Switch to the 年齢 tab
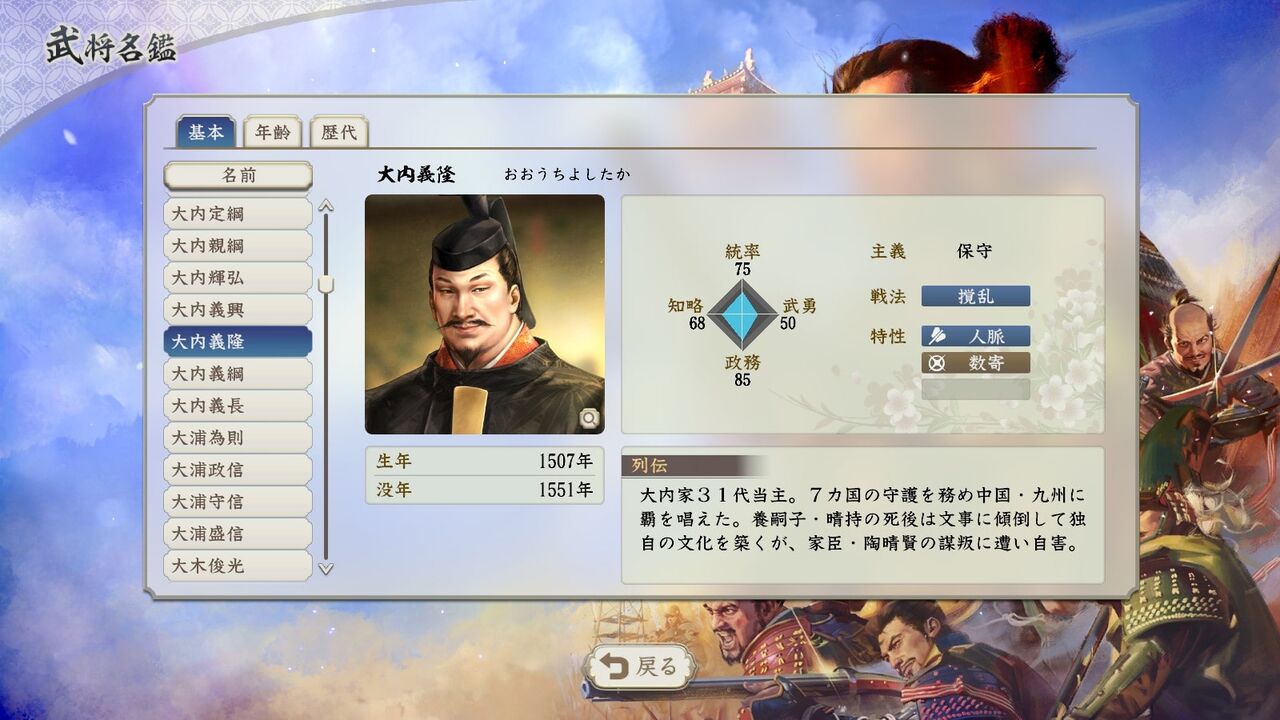Image resolution: width=1280 pixels, height=720 pixels. coord(272,132)
